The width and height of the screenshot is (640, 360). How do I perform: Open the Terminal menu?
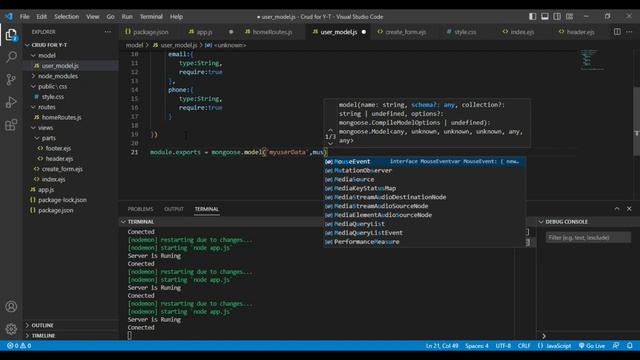tap(151, 17)
